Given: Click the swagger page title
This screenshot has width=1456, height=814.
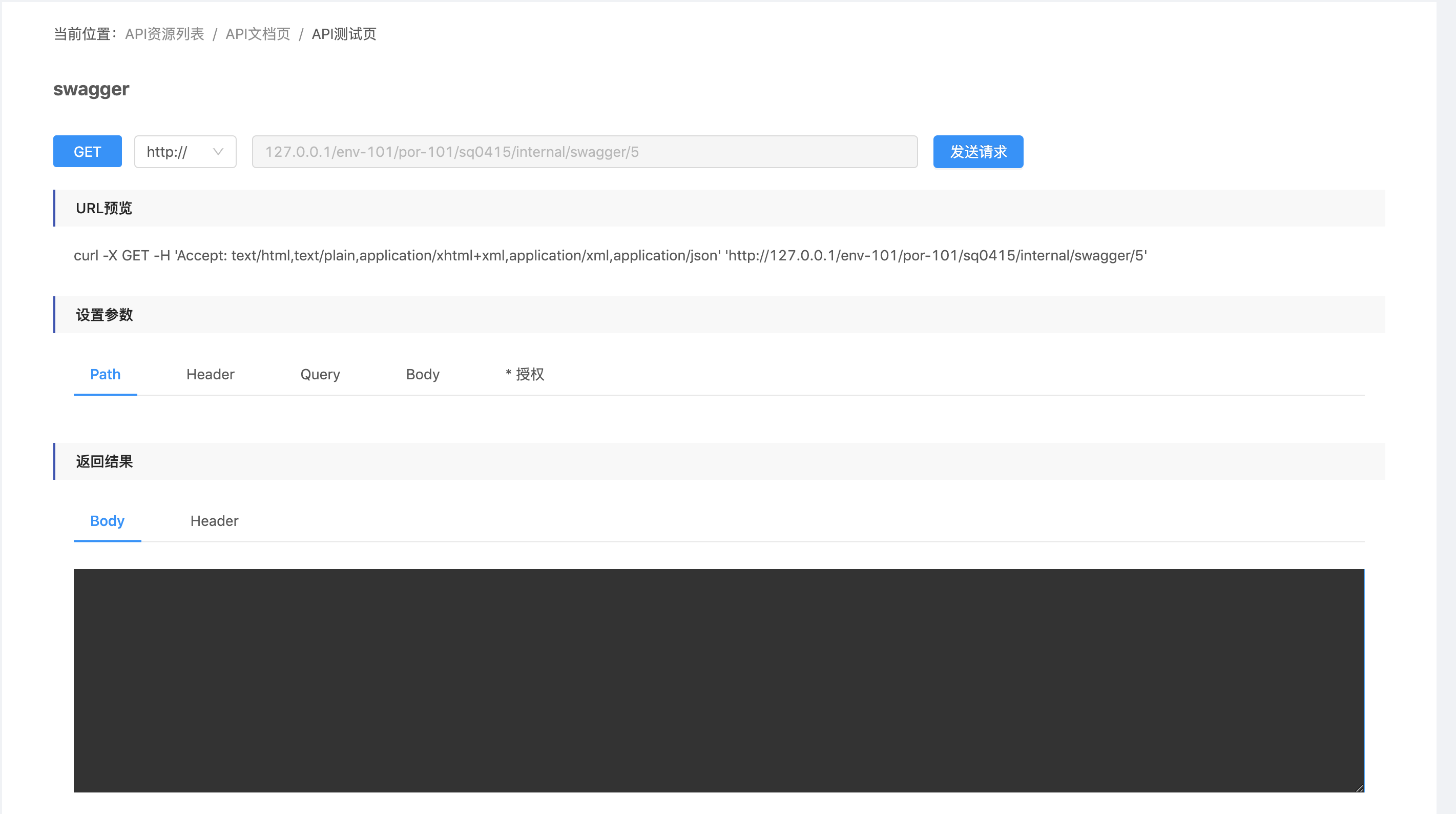Looking at the screenshot, I should coord(91,89).
